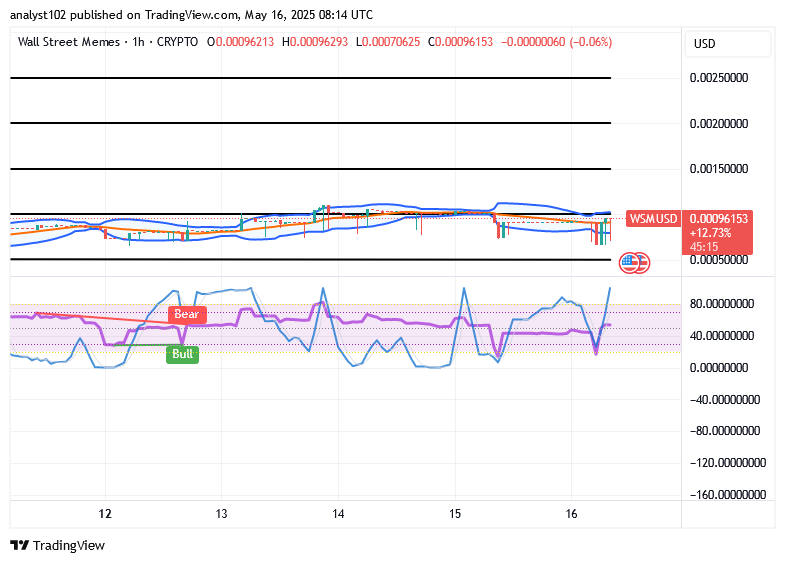Image resolution: width=785 pixels, height=563 pixels.
Task: Click the 80.00000000 oscillator axis label
Action: [722, 304]
